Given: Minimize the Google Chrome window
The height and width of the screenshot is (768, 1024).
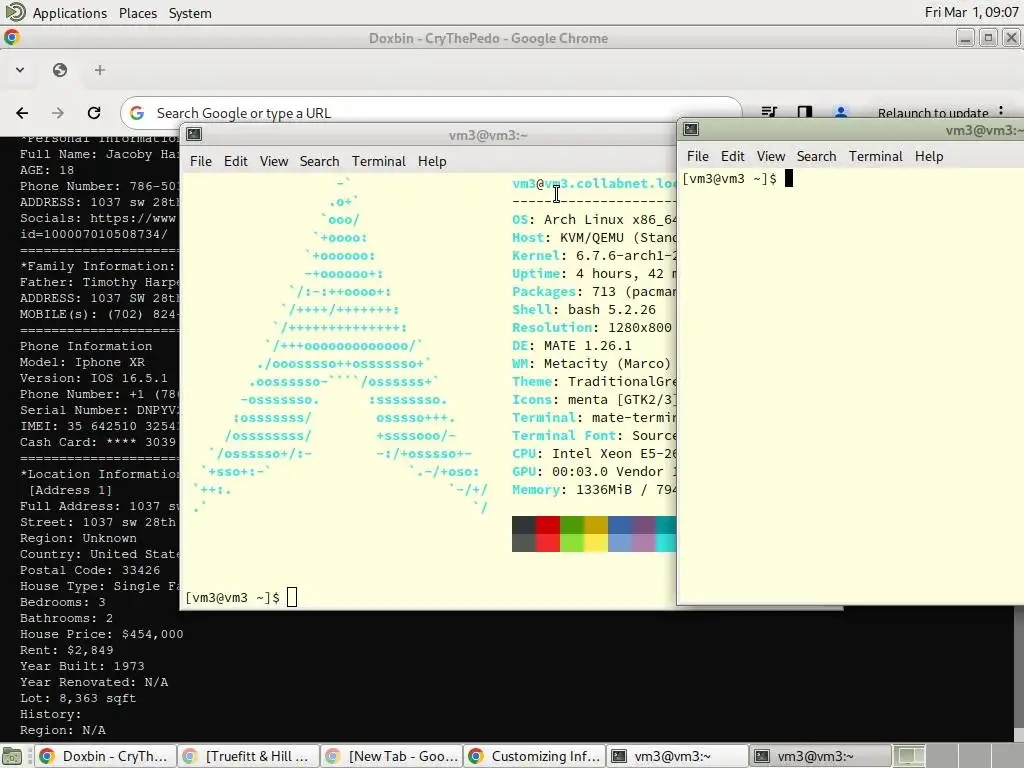Looking at the screenshot, I should 965,38.
